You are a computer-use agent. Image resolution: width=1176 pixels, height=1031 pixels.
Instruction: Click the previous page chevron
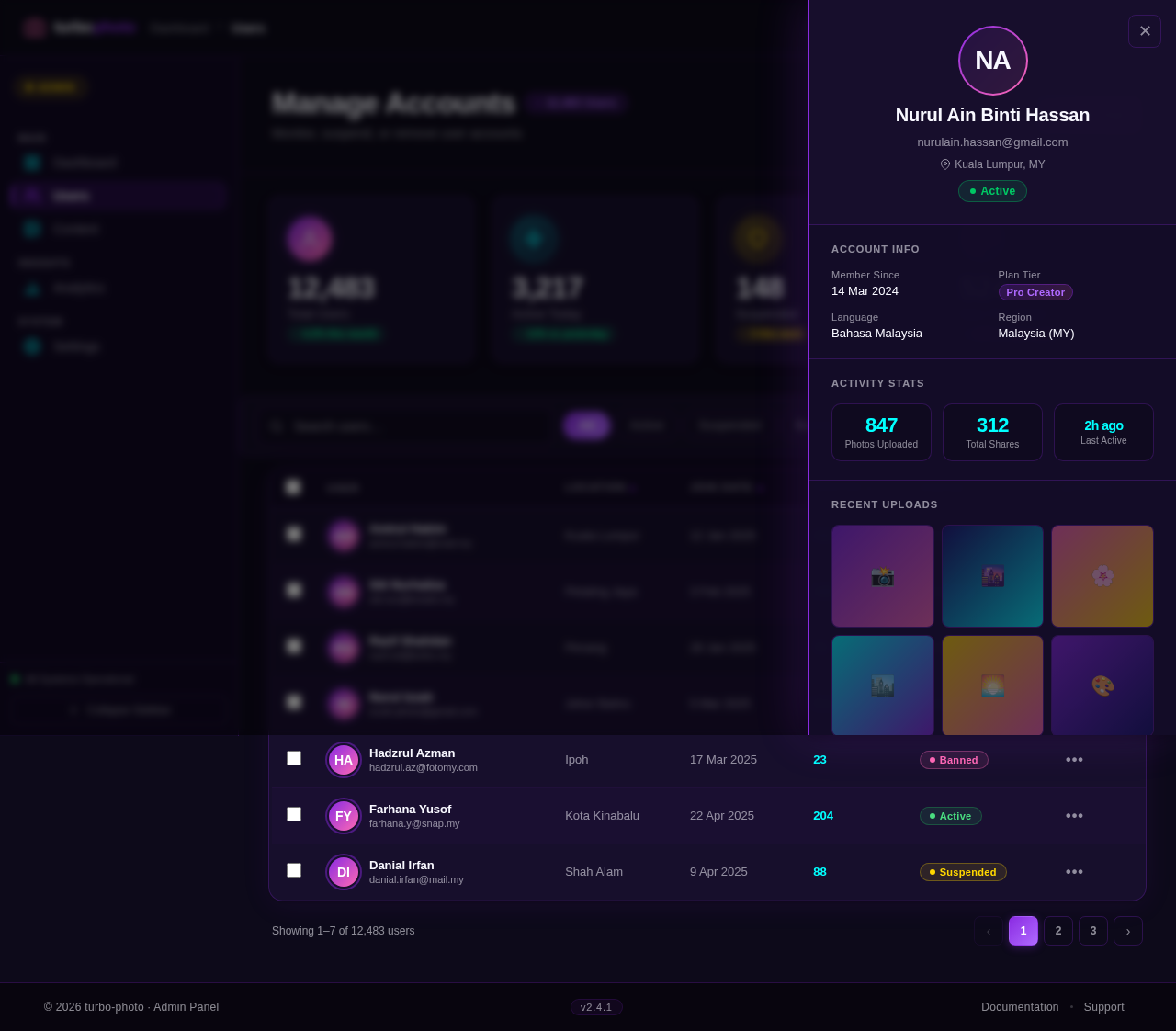988,930
